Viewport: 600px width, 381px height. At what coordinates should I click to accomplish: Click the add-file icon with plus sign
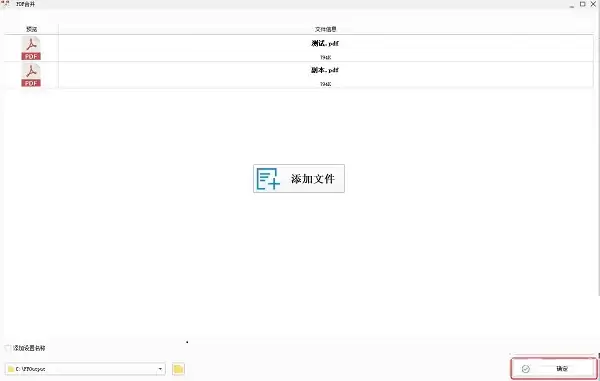(x=268, y=179)
